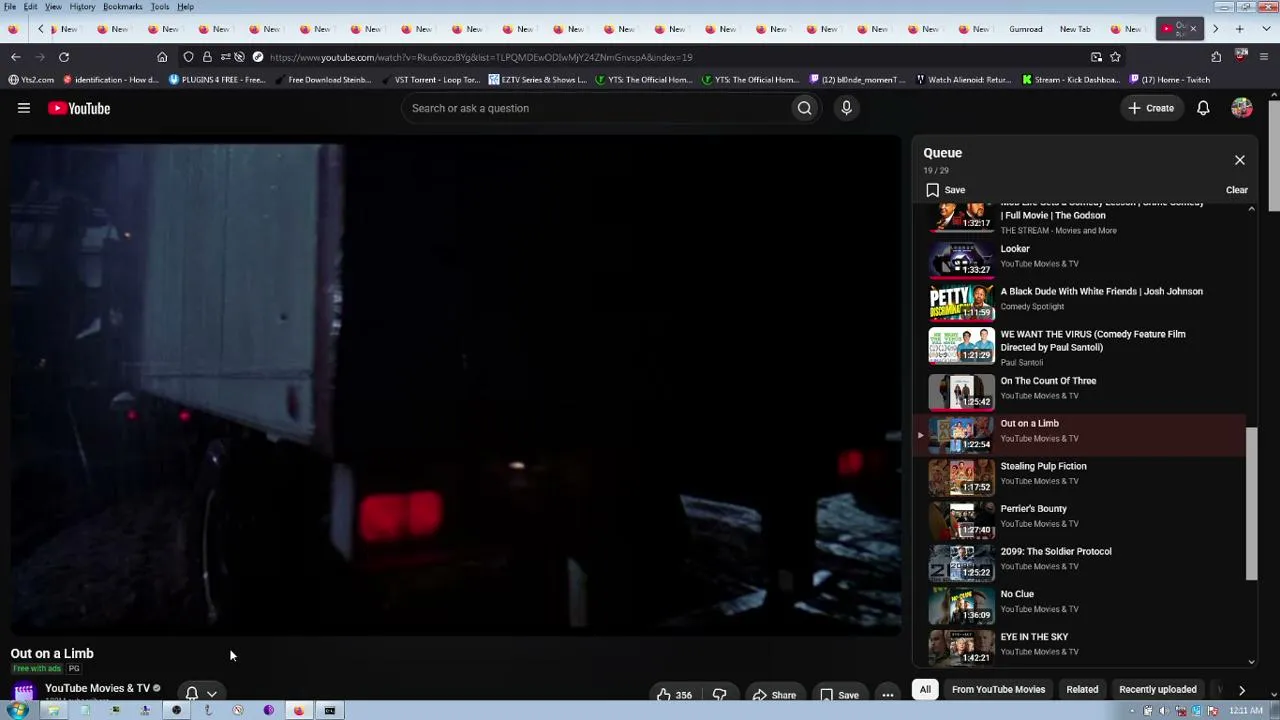This screenshot has width=1280, height=720.
Task: Save the queue as a playlist
Action: [x=945, y=190]
